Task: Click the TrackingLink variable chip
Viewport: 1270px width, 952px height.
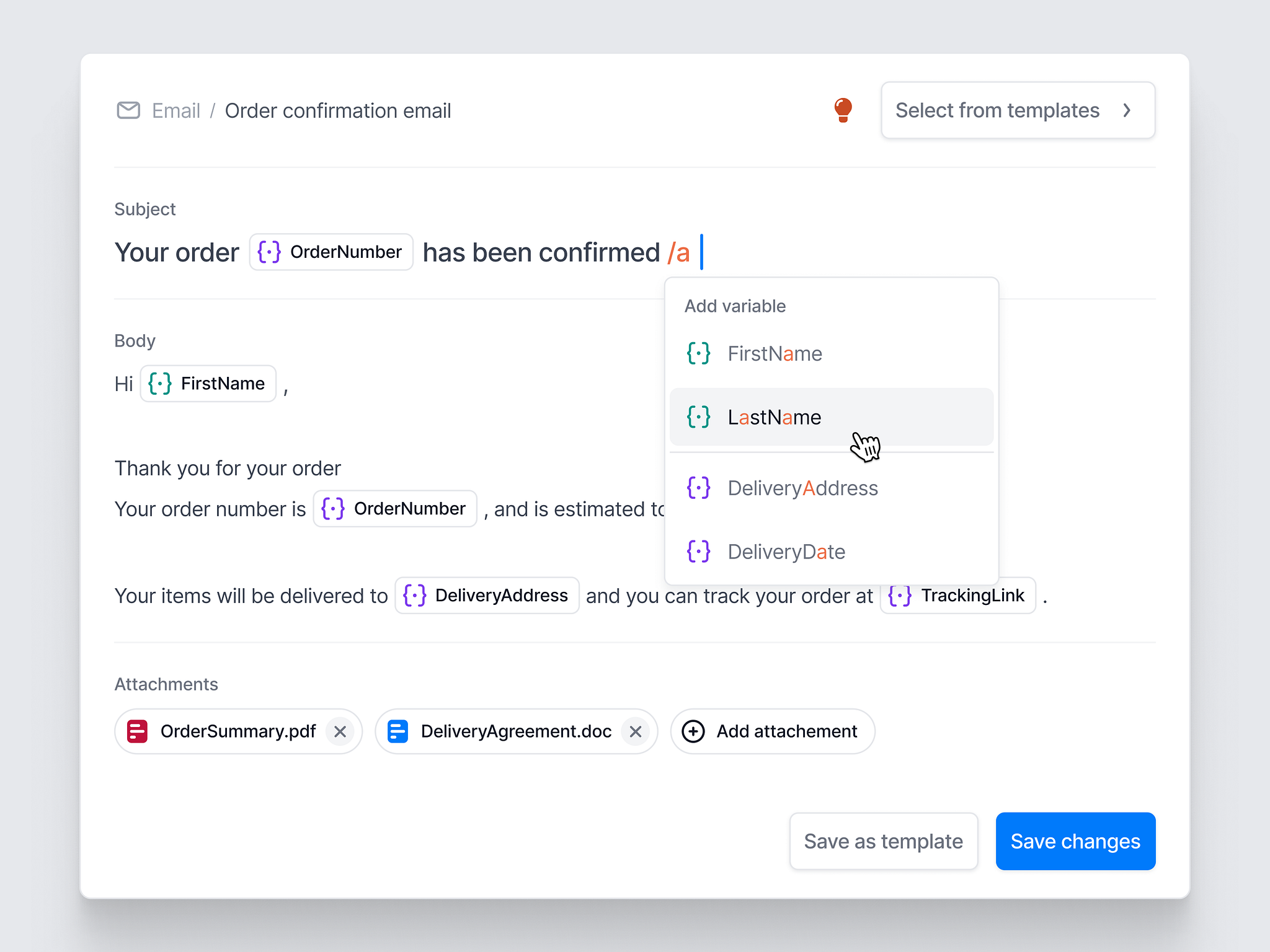Action: [x=958, y=596]
